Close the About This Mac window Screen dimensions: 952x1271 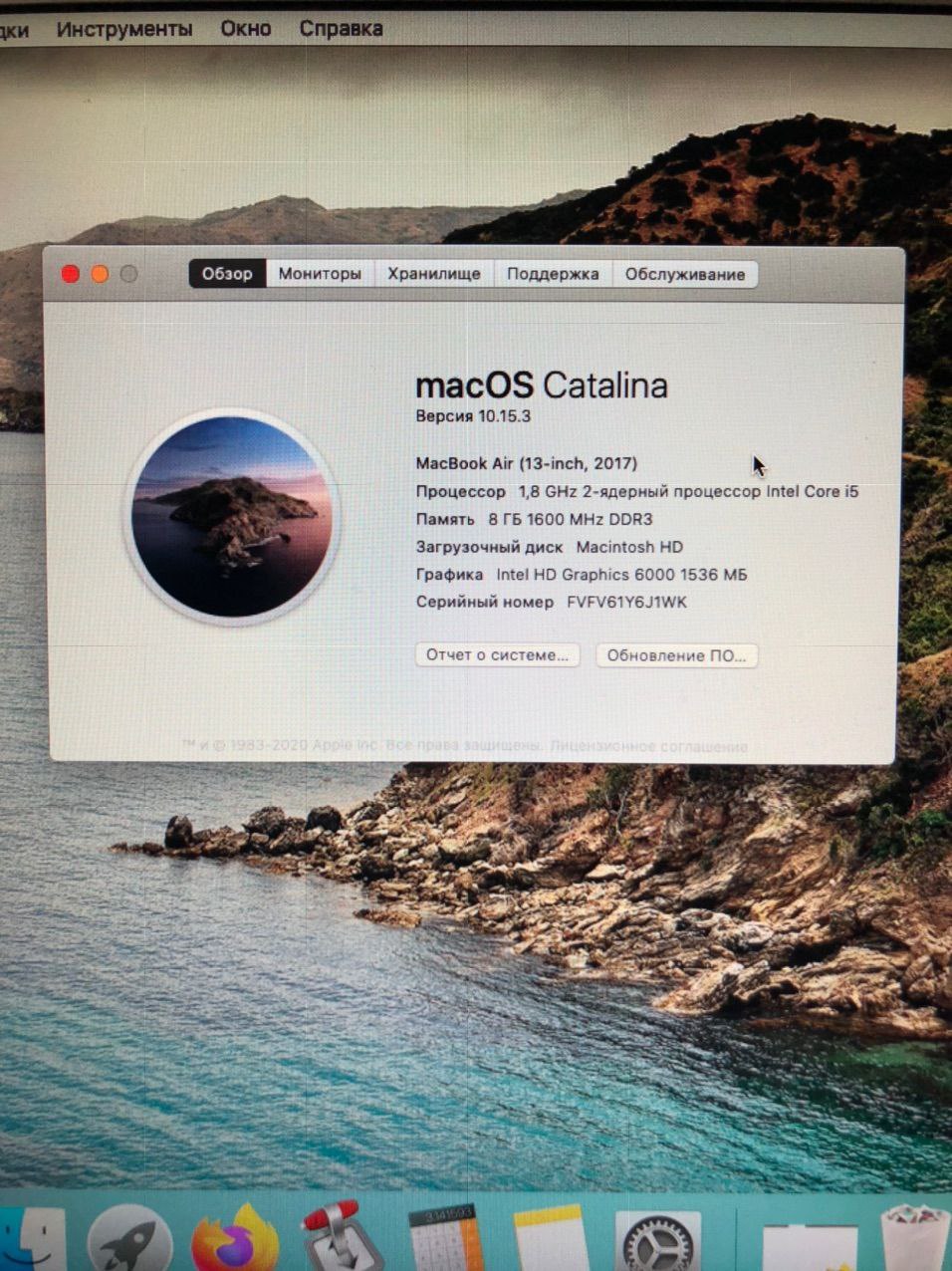(71, 274)
